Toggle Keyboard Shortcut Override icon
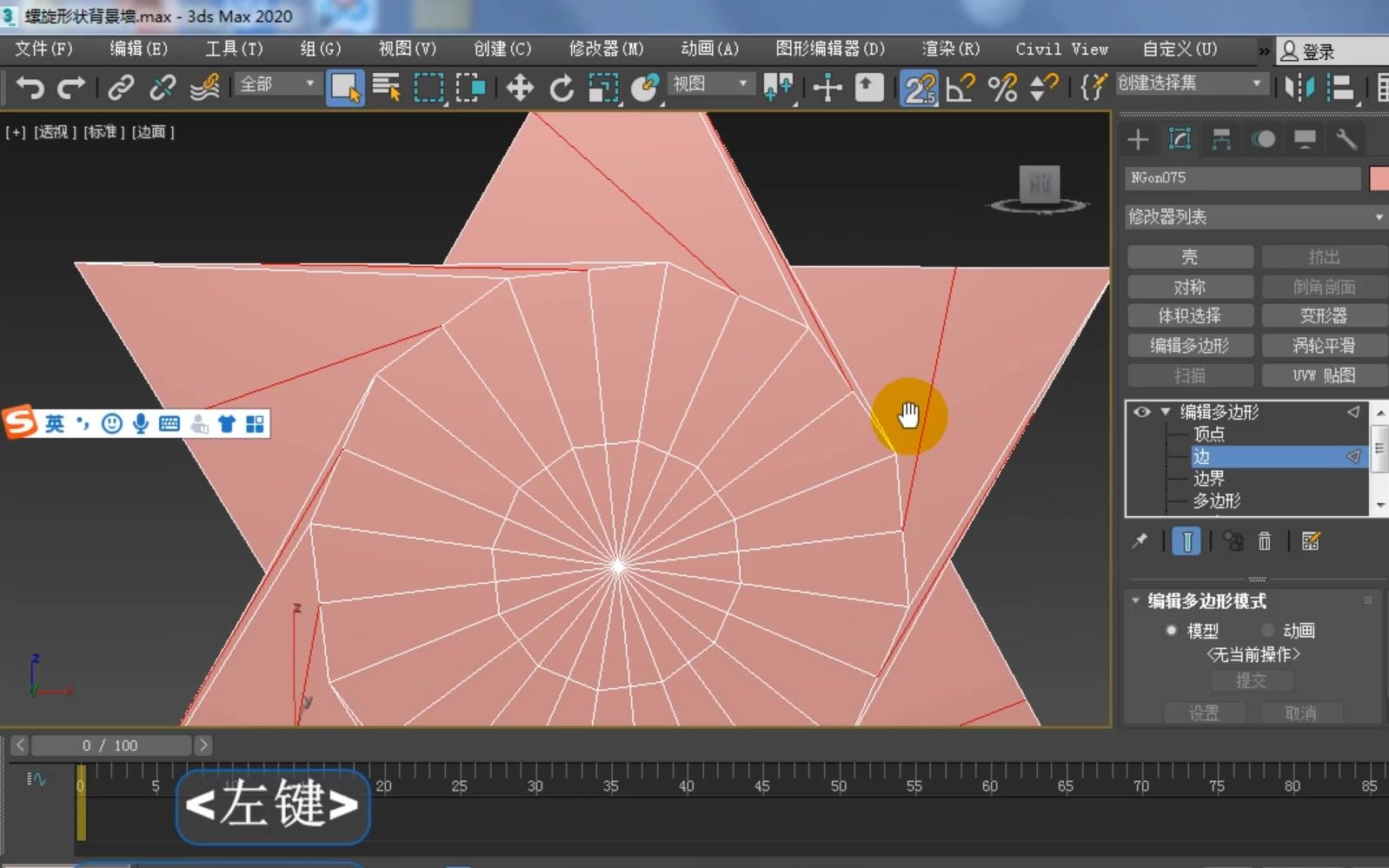1389x868 pixels. pos(869,88)
